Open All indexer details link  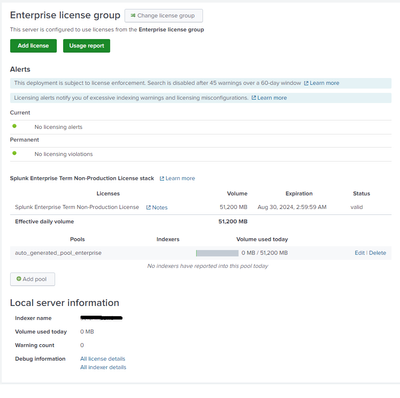click(x=103, y=367)
